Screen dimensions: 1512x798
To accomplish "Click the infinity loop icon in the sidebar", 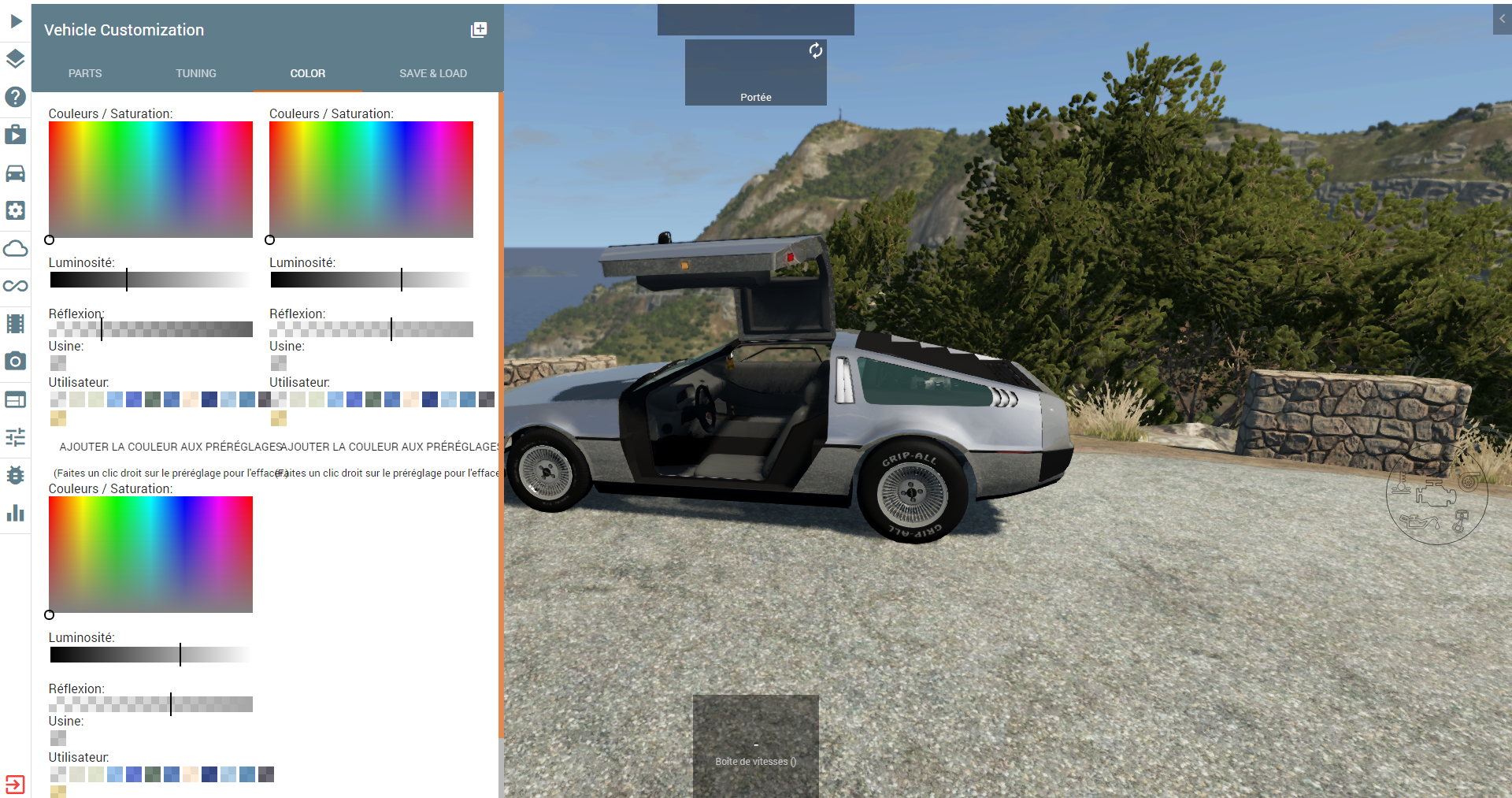I will pos(15,286).
